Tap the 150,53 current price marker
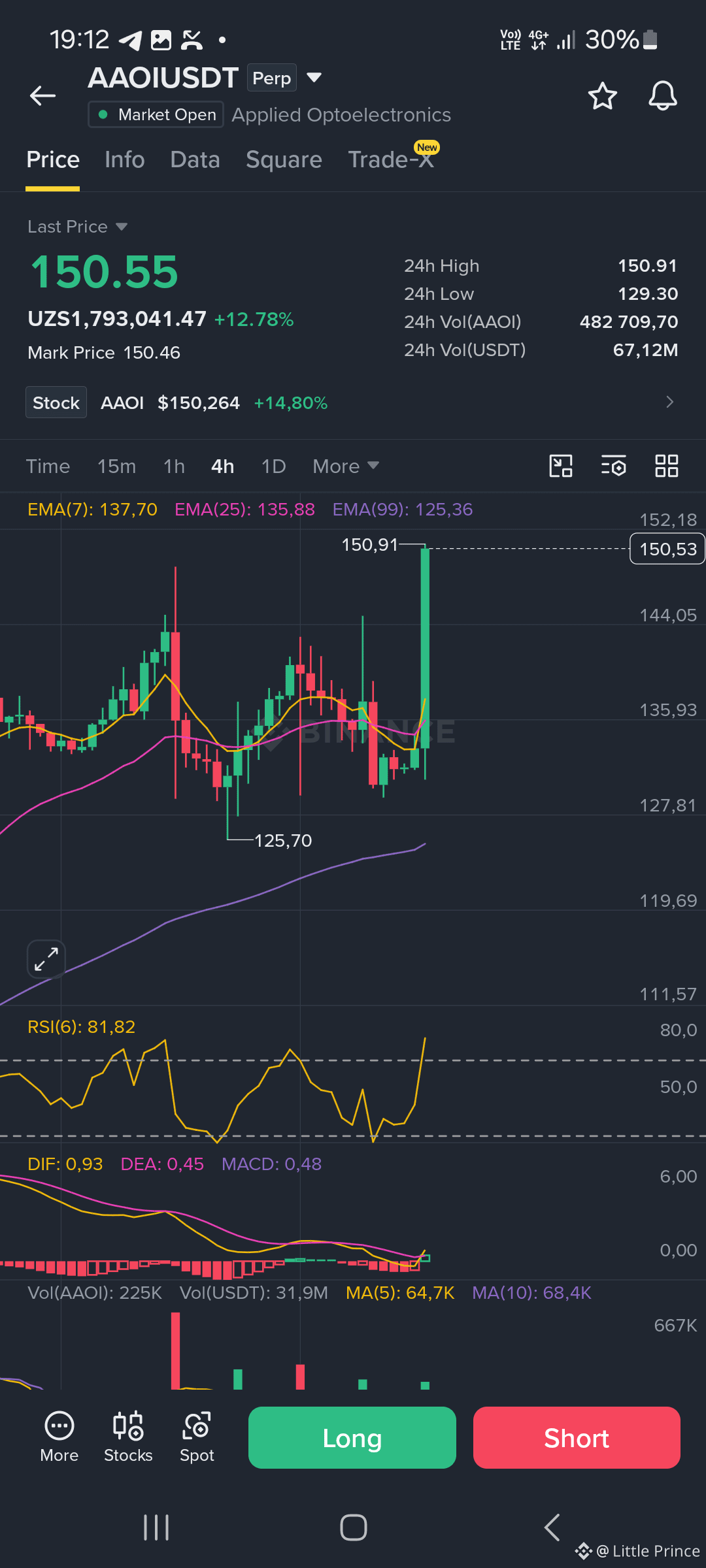 tap(667, 549)
